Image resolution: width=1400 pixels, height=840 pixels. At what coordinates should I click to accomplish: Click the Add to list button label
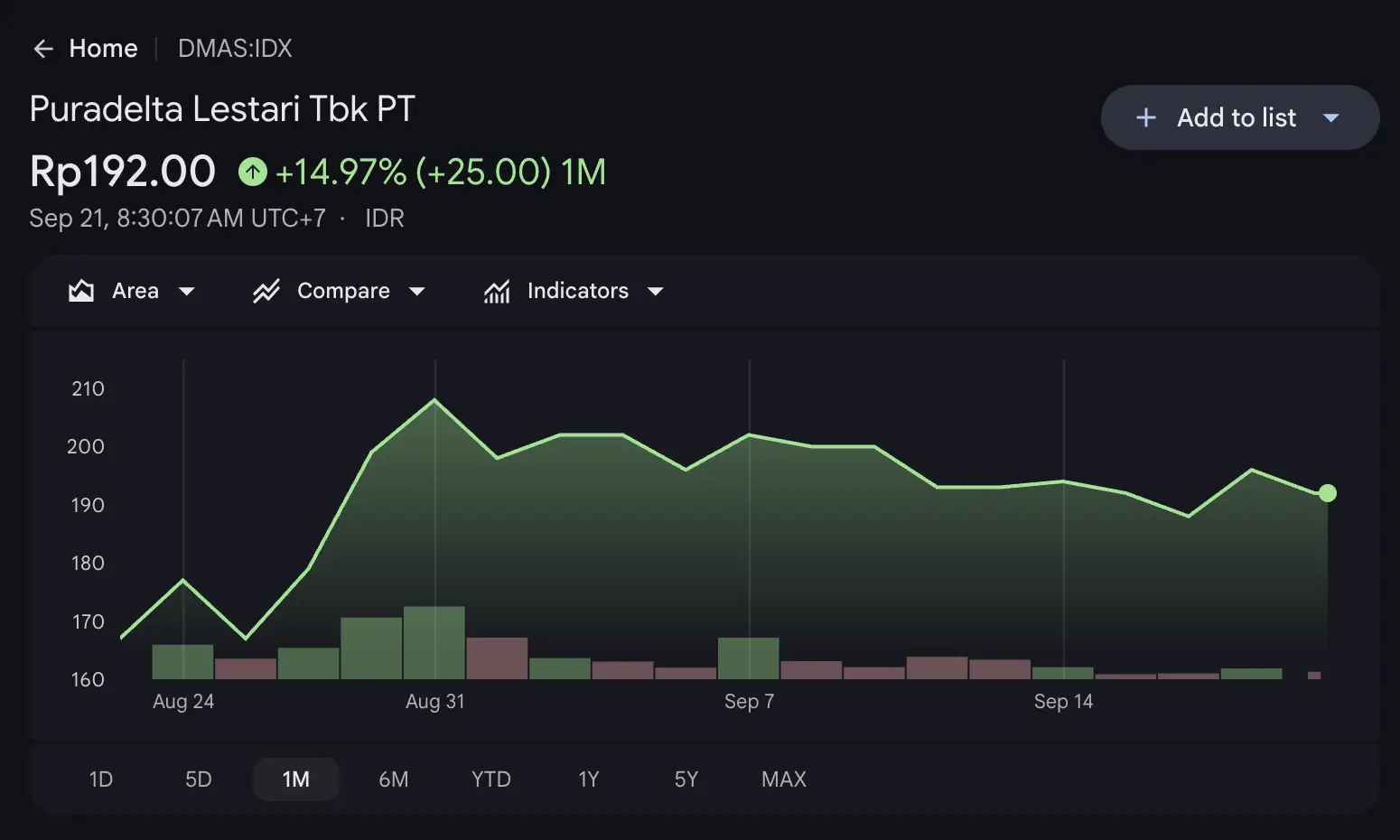tap(1237, 117)
